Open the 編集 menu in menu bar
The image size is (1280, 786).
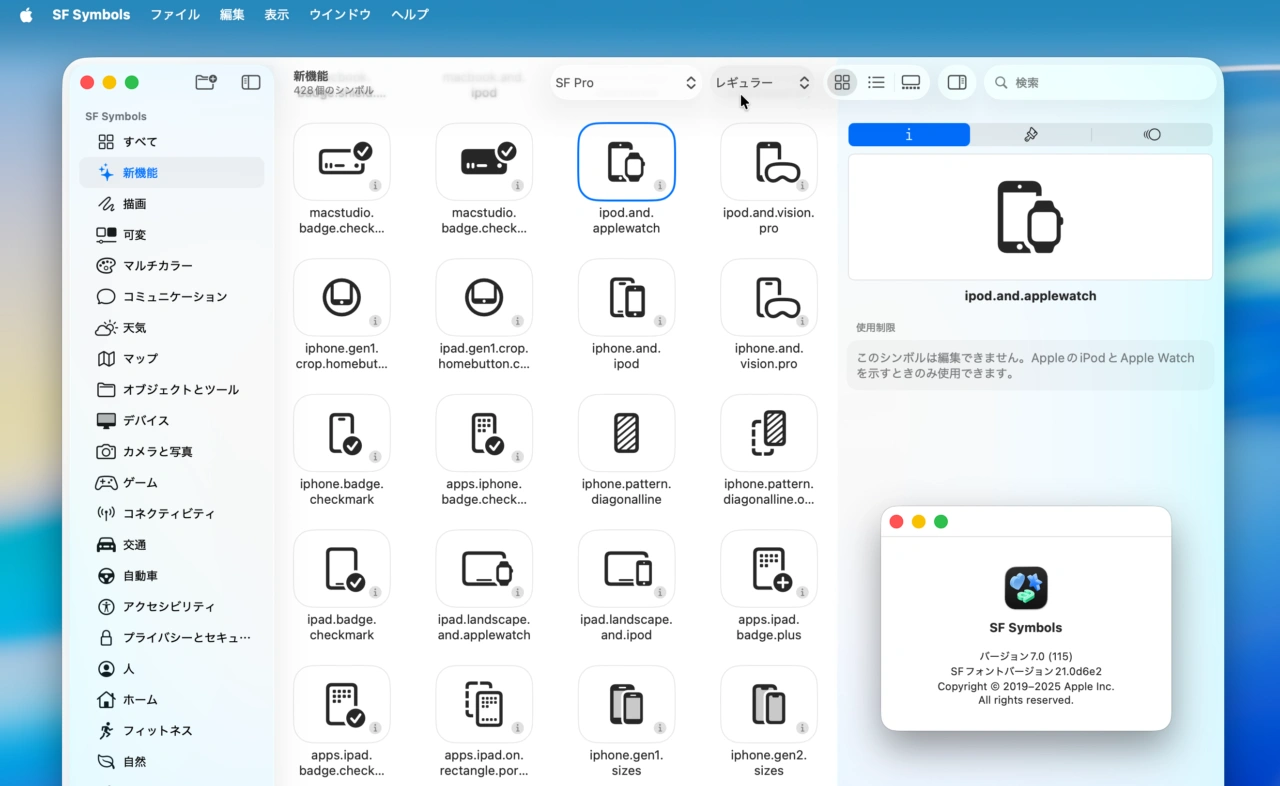232,15
